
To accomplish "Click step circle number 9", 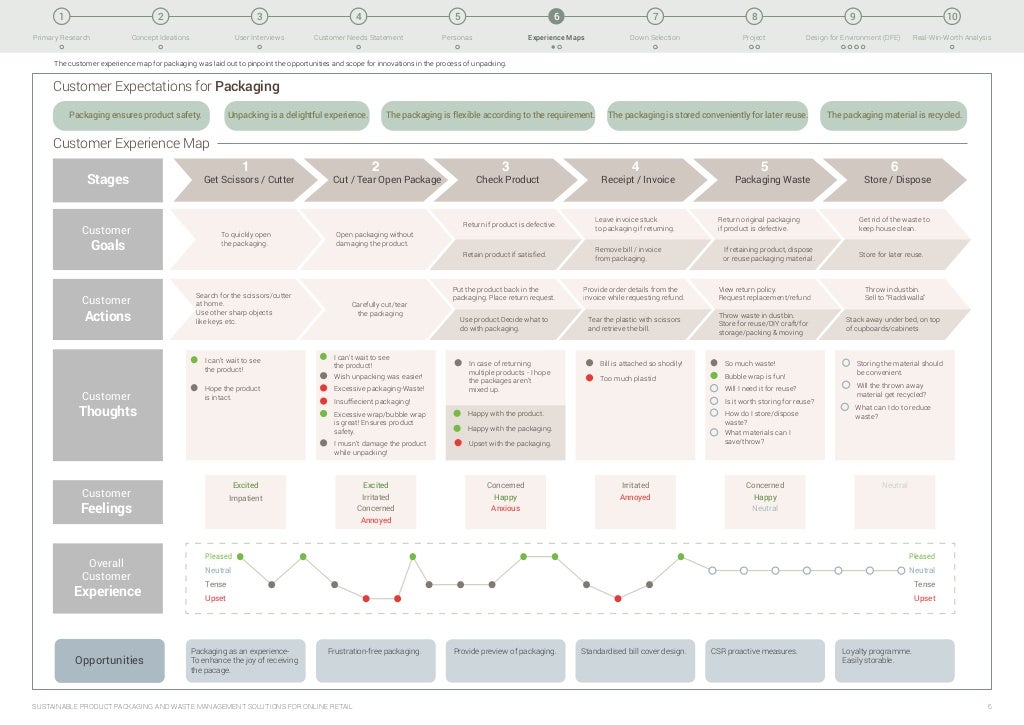I will [853, 16].
